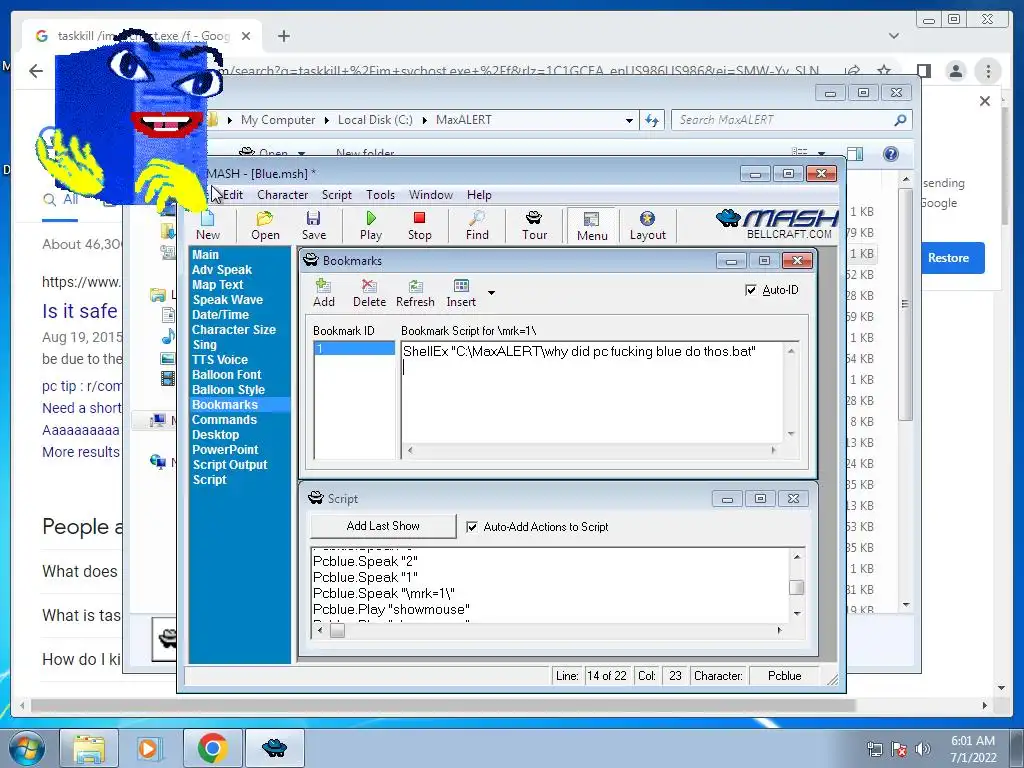Toggle the Menu panel button
Image resolution: width=1024 pixels, height=768 pixels.
tap(592, 226)
